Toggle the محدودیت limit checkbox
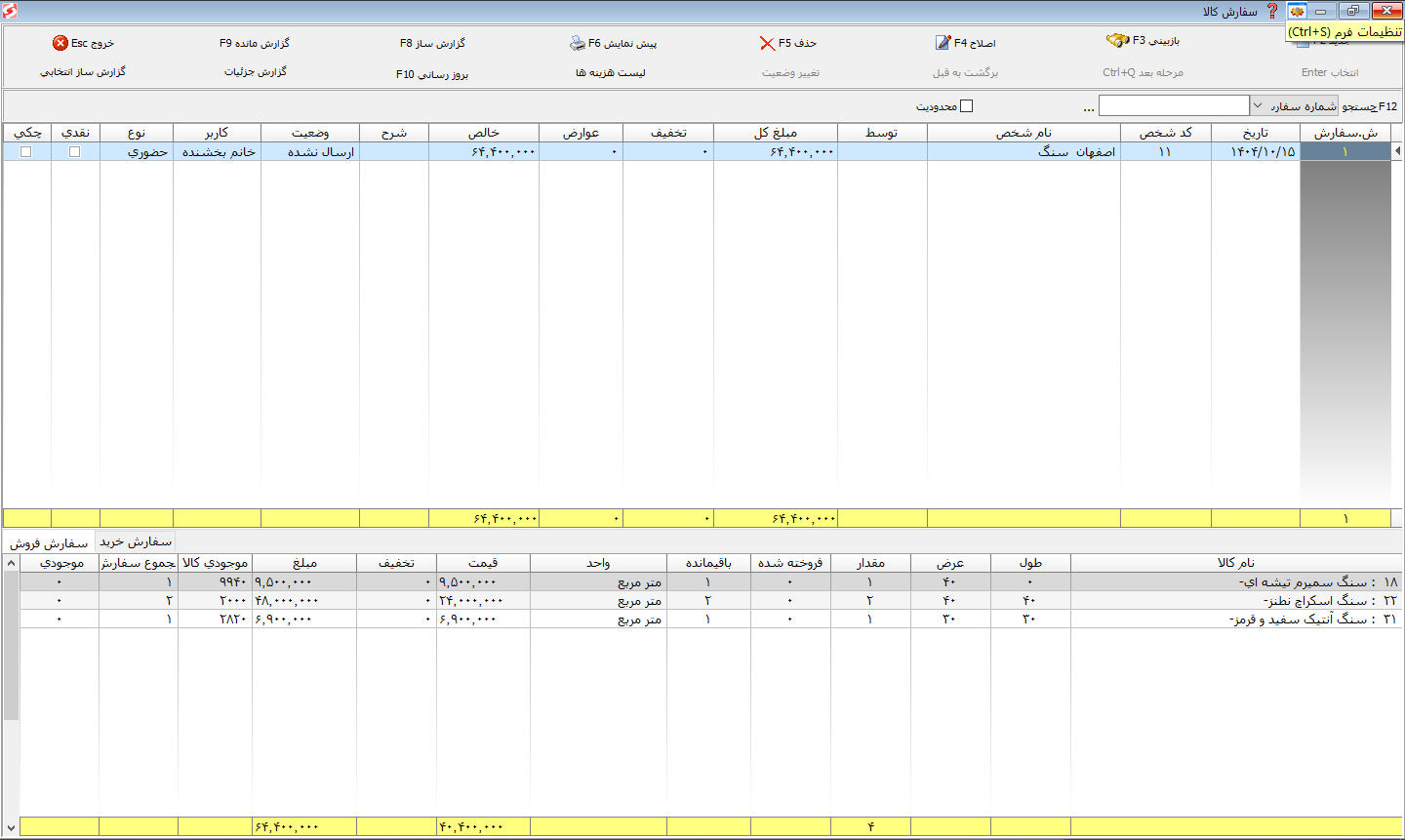1405x840 pixels. point(967,106)
